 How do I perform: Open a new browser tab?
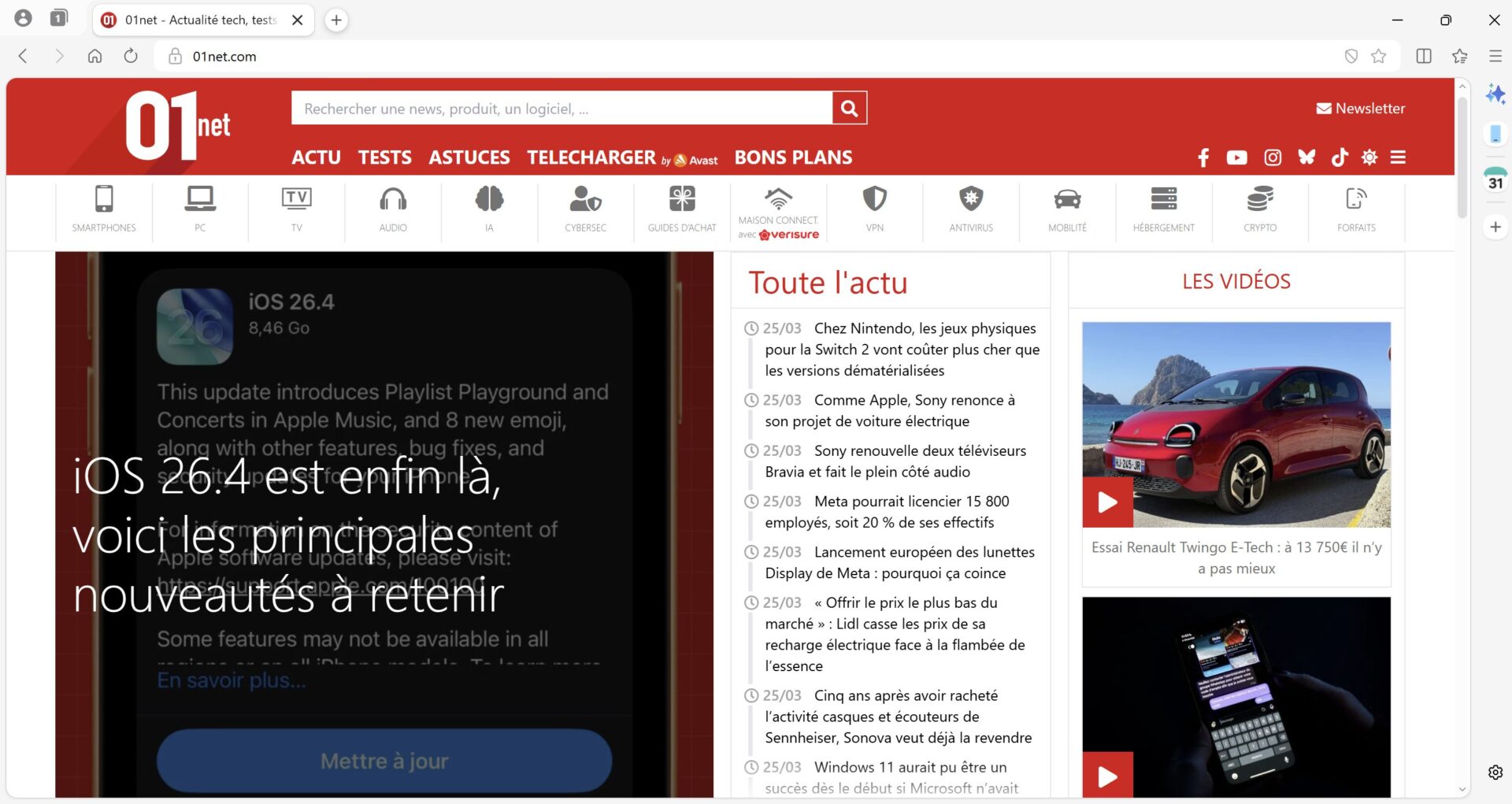(336, 20)
